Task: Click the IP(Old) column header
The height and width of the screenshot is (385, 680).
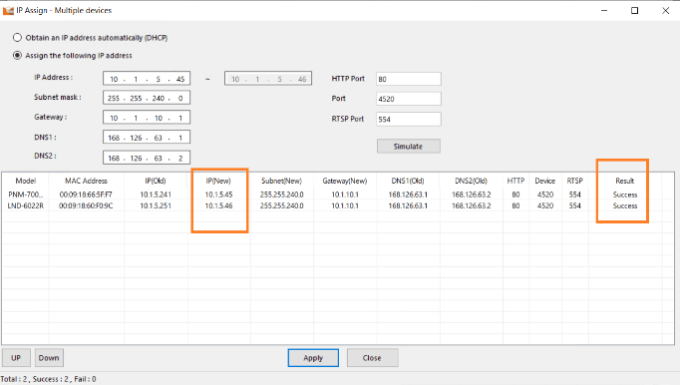Action: (x=155, y=181)
